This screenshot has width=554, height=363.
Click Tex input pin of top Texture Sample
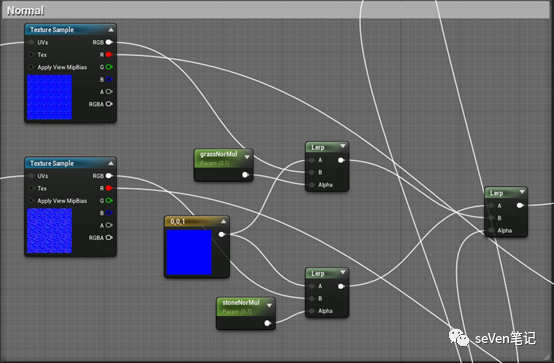[x=31, y=55]
